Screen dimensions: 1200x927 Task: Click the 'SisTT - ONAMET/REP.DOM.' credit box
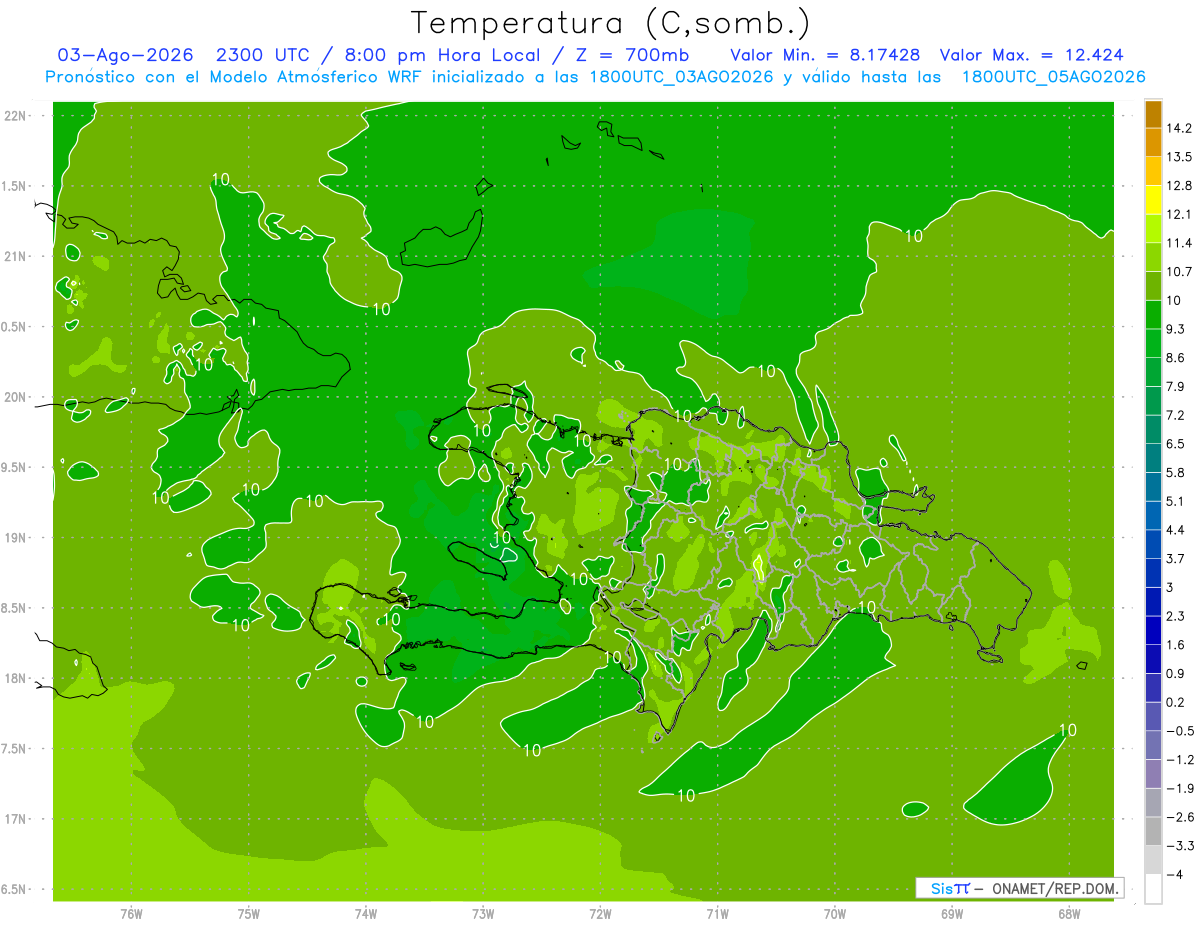coord(1019,888)
